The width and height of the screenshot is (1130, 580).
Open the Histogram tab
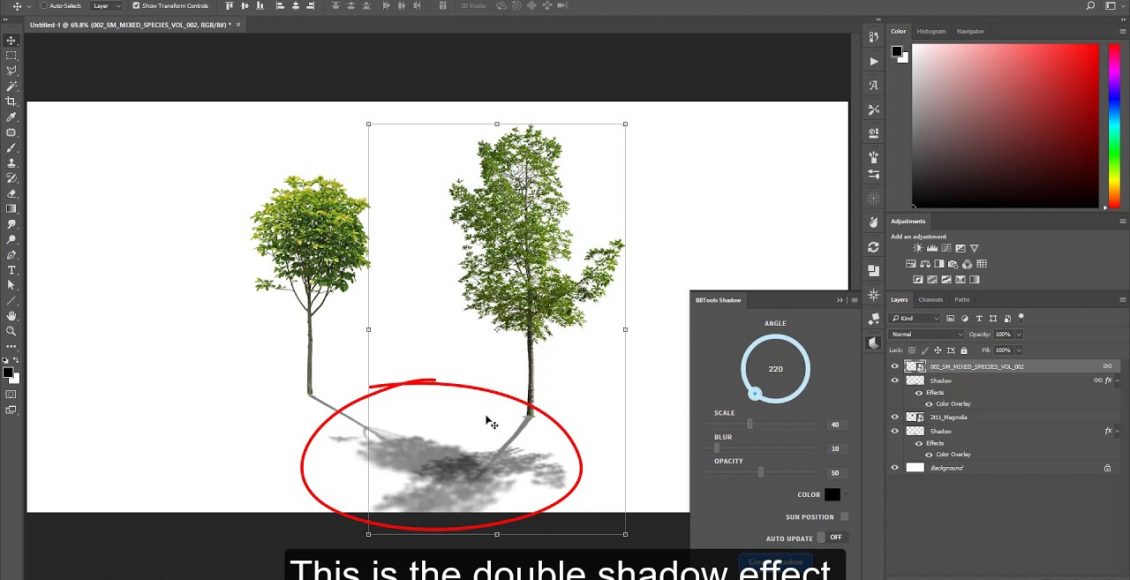930,31
